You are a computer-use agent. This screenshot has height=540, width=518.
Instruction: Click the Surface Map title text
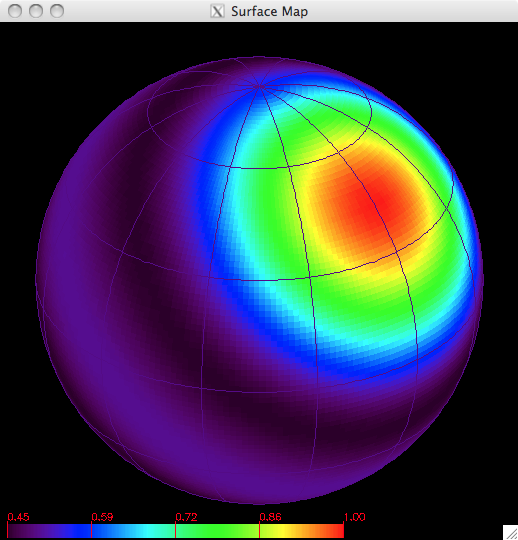click(x=269, y=11)
